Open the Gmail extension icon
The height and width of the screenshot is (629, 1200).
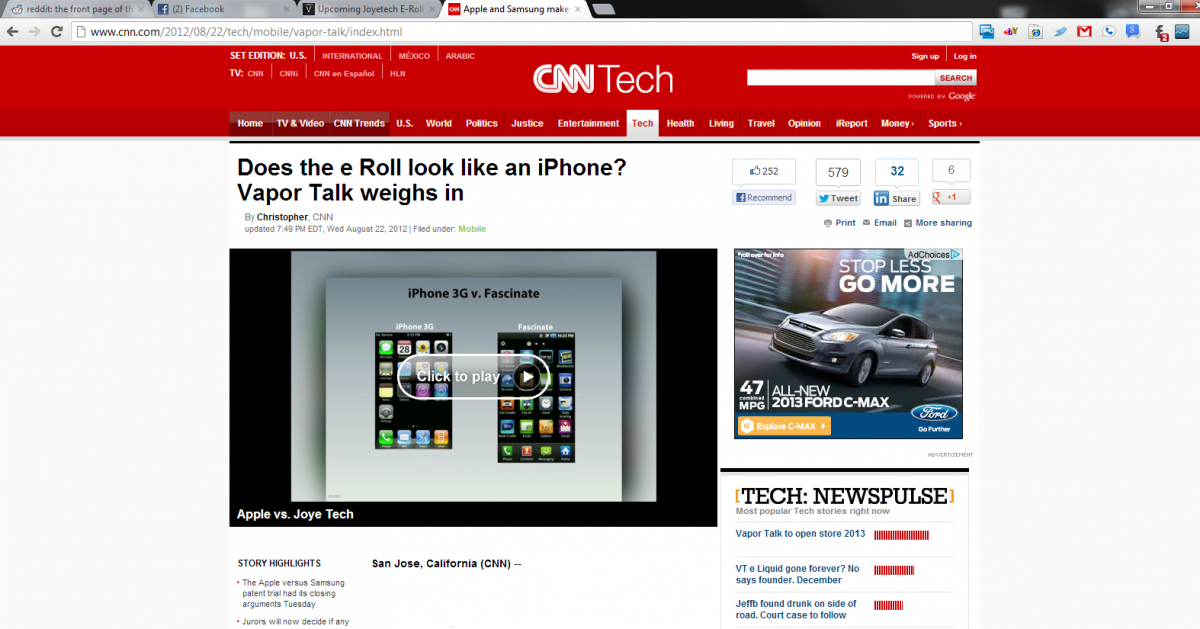pyautogui.click(x=1084, y=32)
